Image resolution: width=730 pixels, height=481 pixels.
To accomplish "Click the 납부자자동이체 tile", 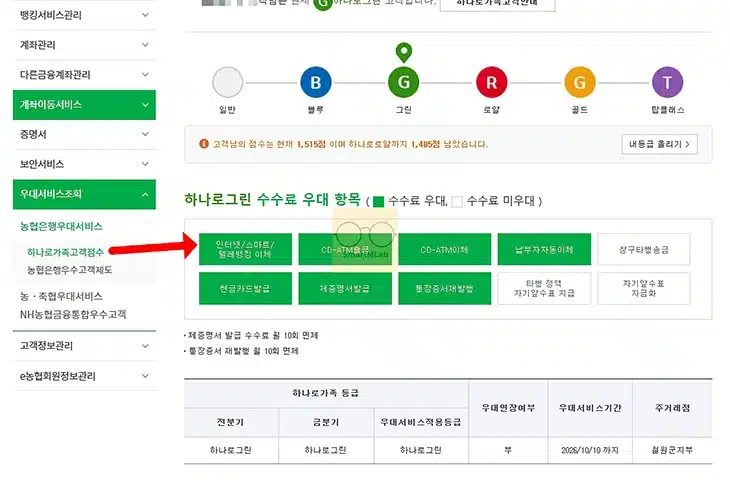I will [544, 249].
